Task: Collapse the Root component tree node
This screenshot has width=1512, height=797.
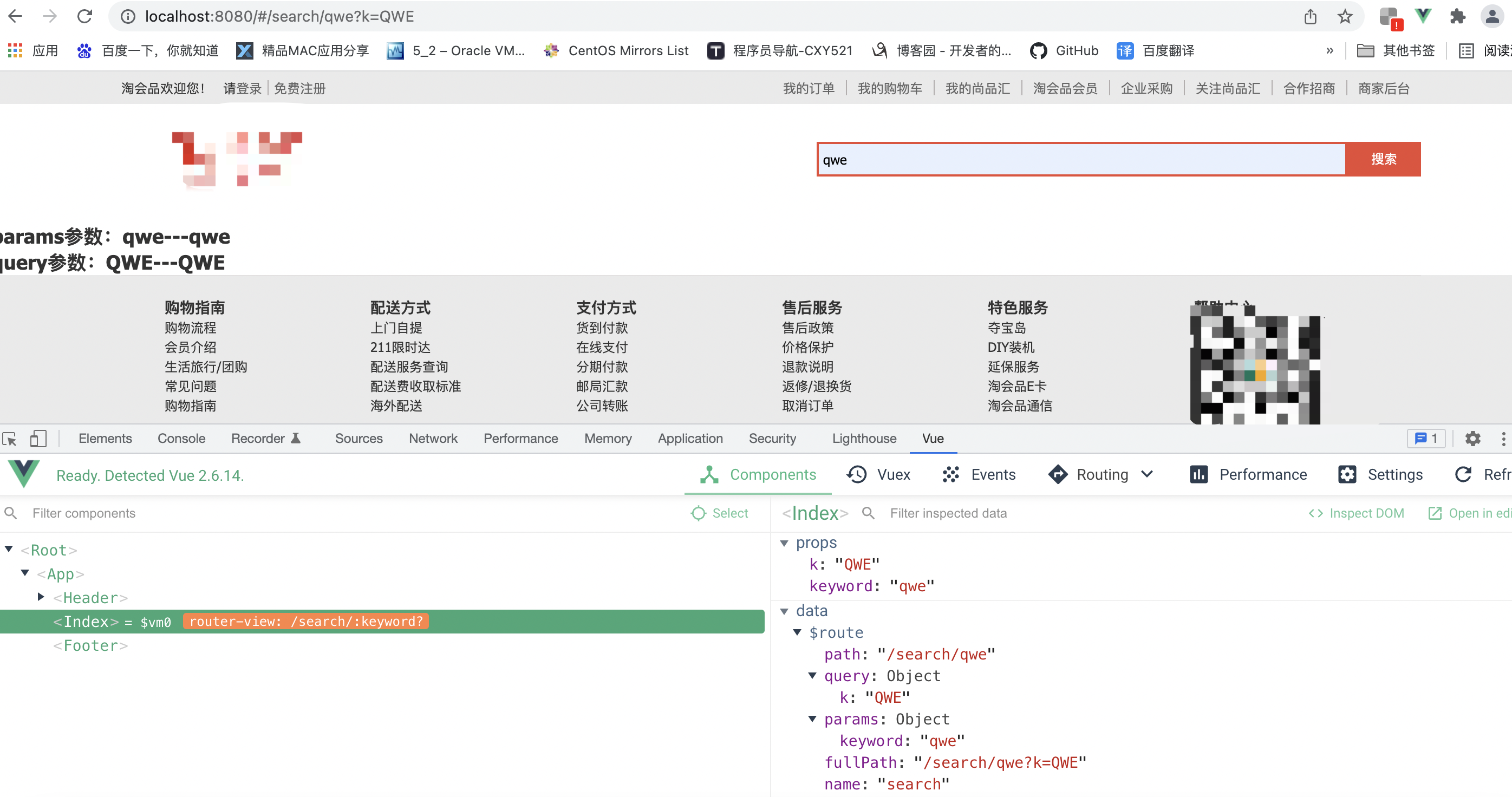Action: (x=9, y=550)
